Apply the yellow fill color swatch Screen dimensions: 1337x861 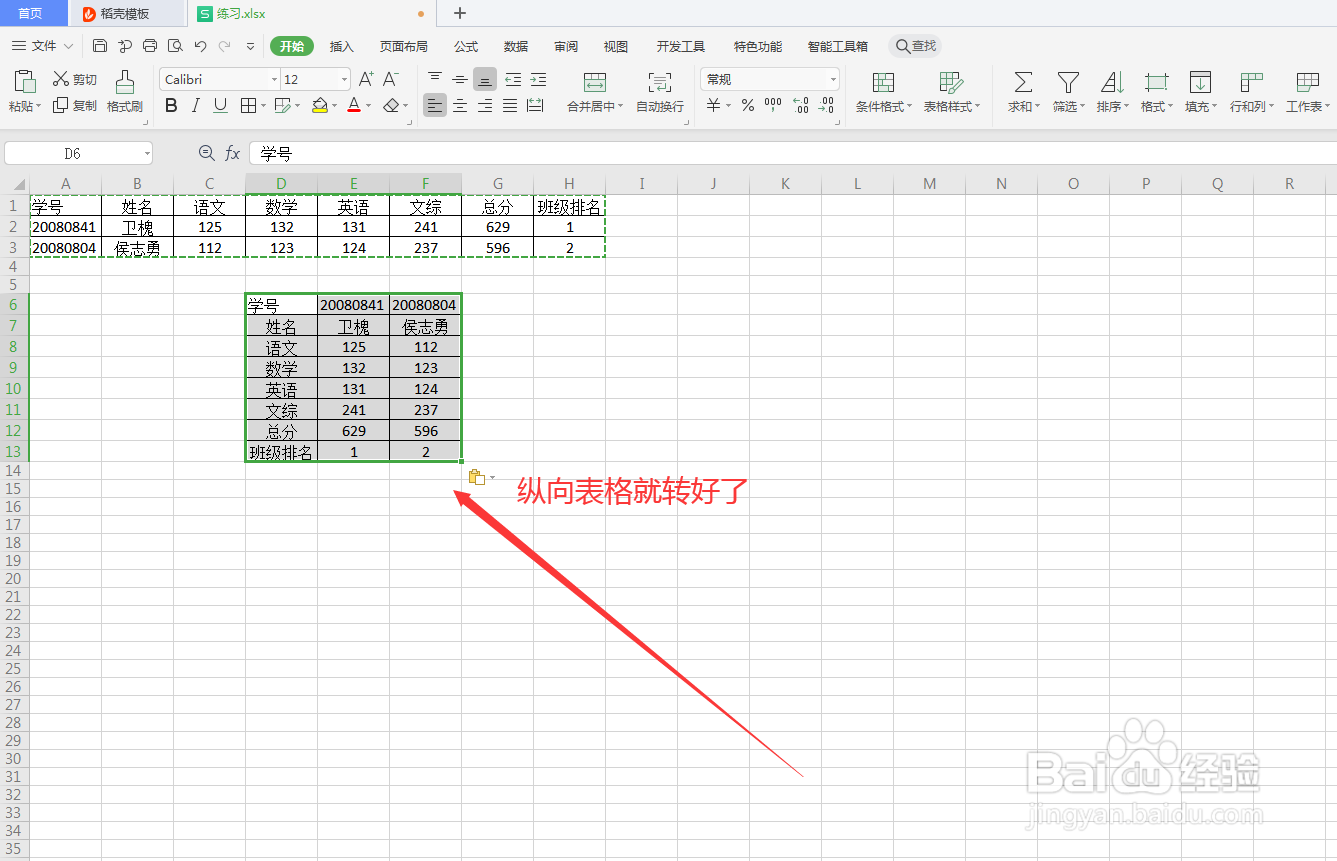[x=319, y=105]
